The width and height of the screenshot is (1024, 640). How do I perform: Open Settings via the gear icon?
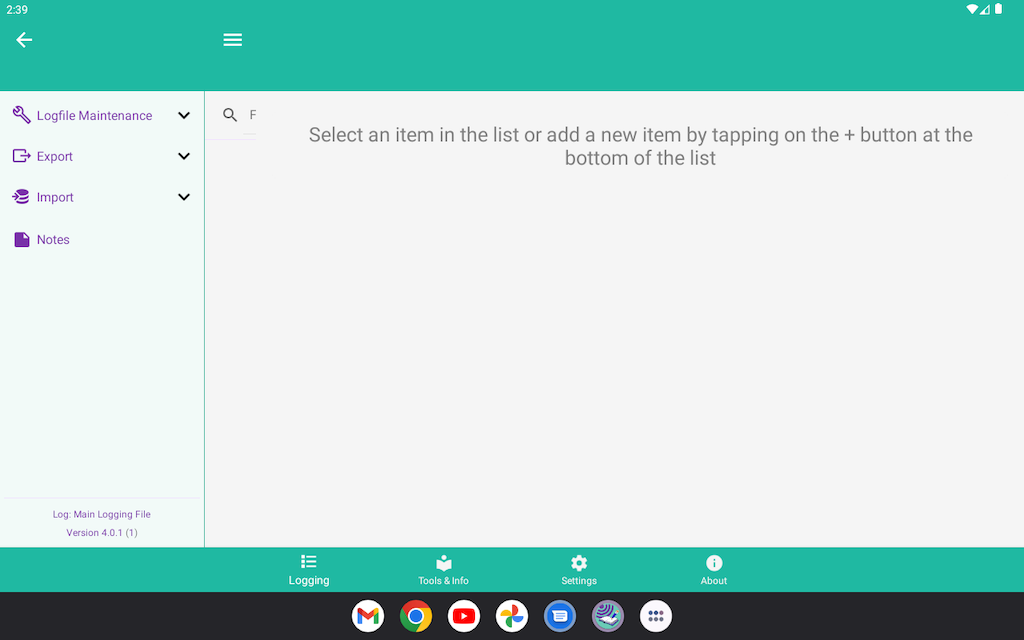[579, 564]
